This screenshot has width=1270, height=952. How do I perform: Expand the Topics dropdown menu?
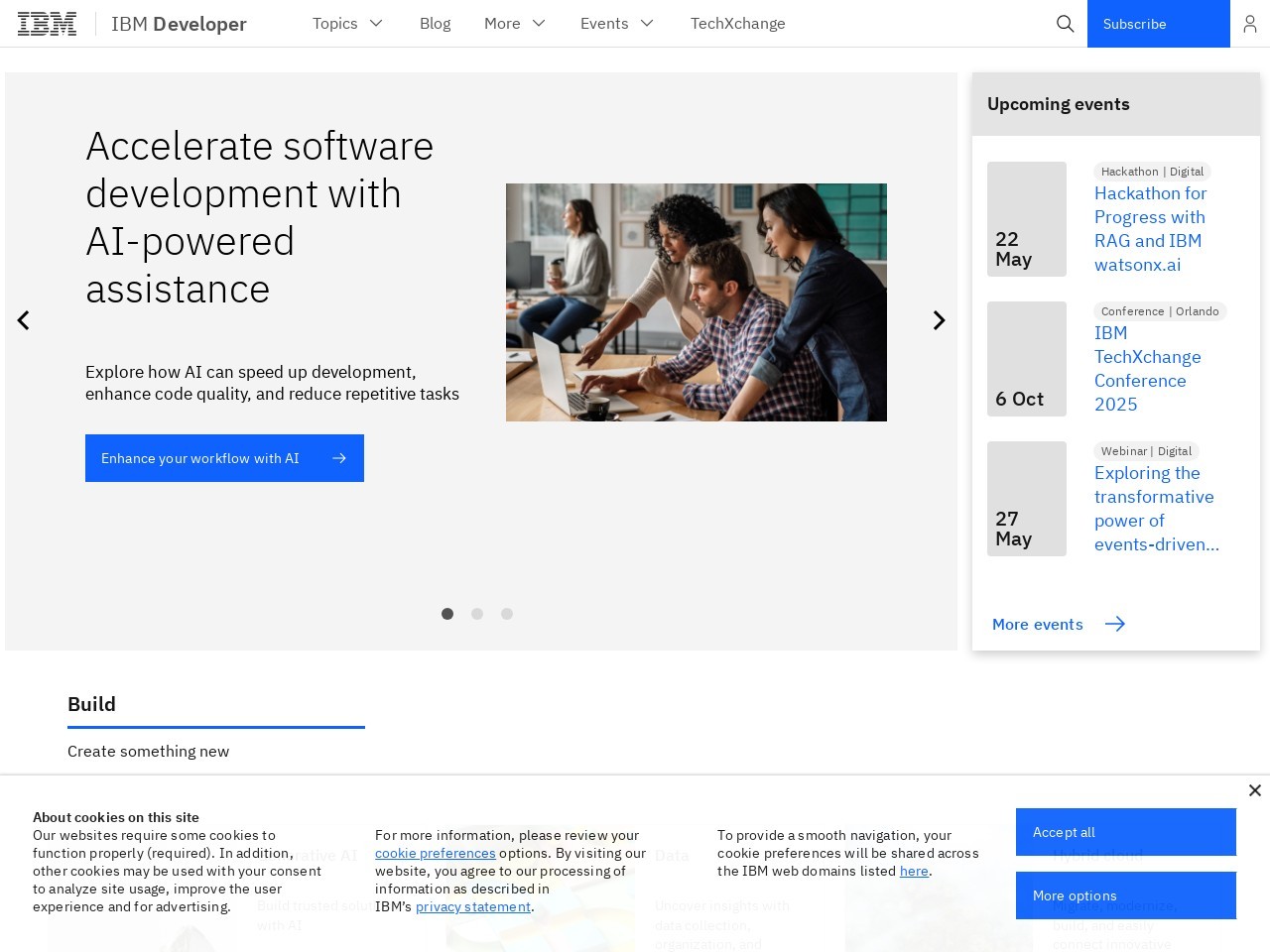347,24
